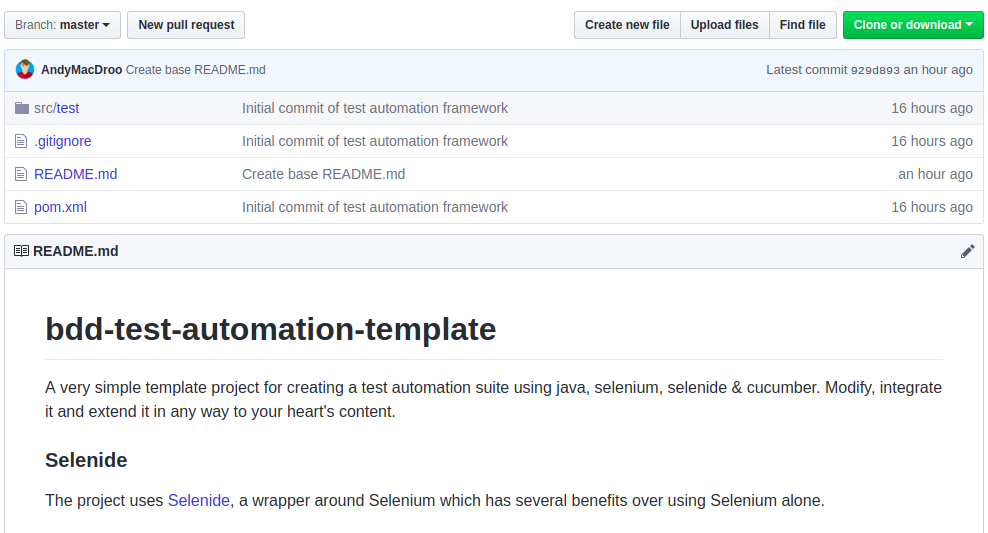The height and width of the screenshot is (533, 988).
Task: Open the .gitignore file link
Action: click(x=63, y=141)
